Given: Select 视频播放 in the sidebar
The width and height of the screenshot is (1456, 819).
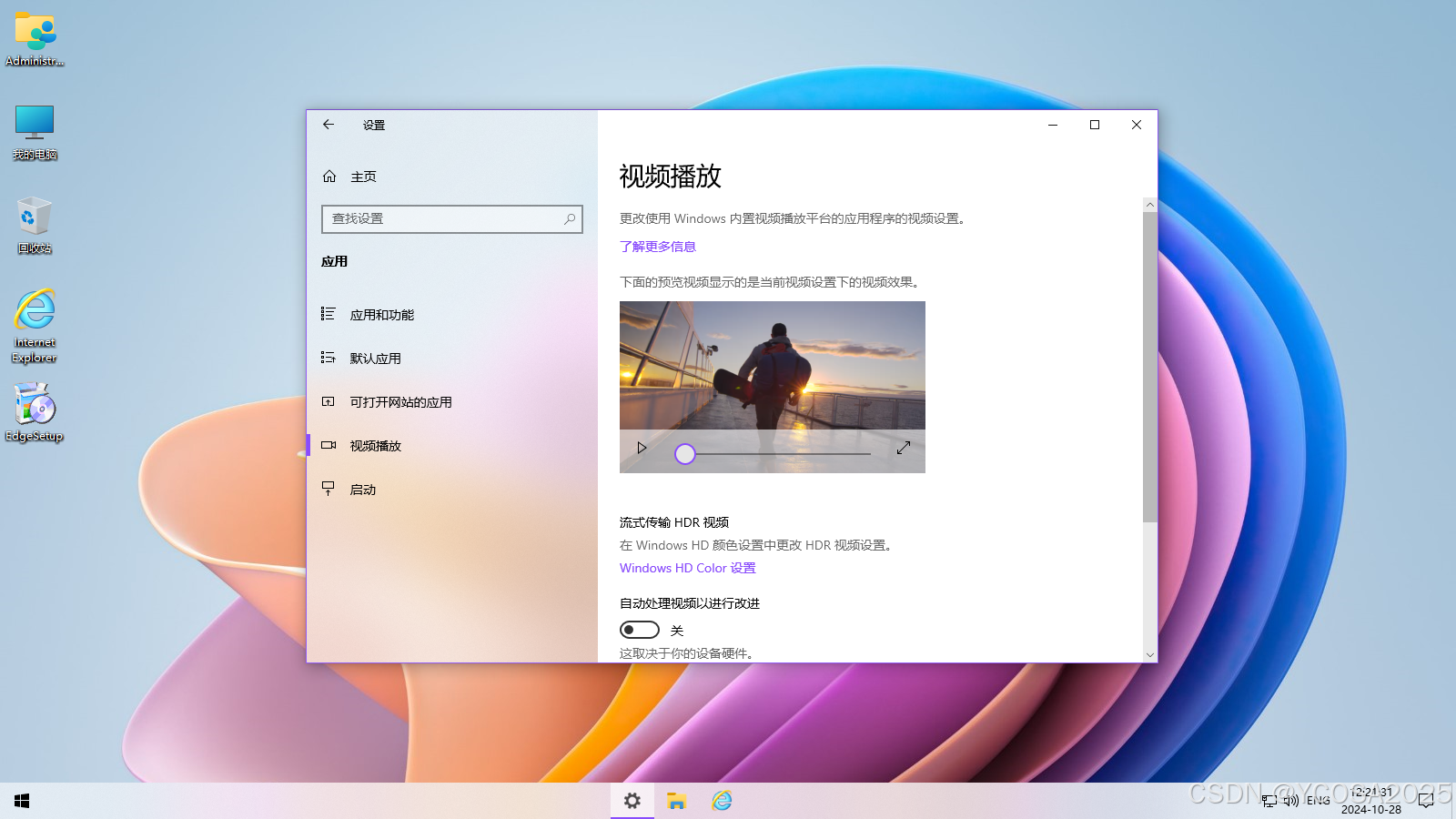Looking at the screenshot, I should [x=451, y=446].
